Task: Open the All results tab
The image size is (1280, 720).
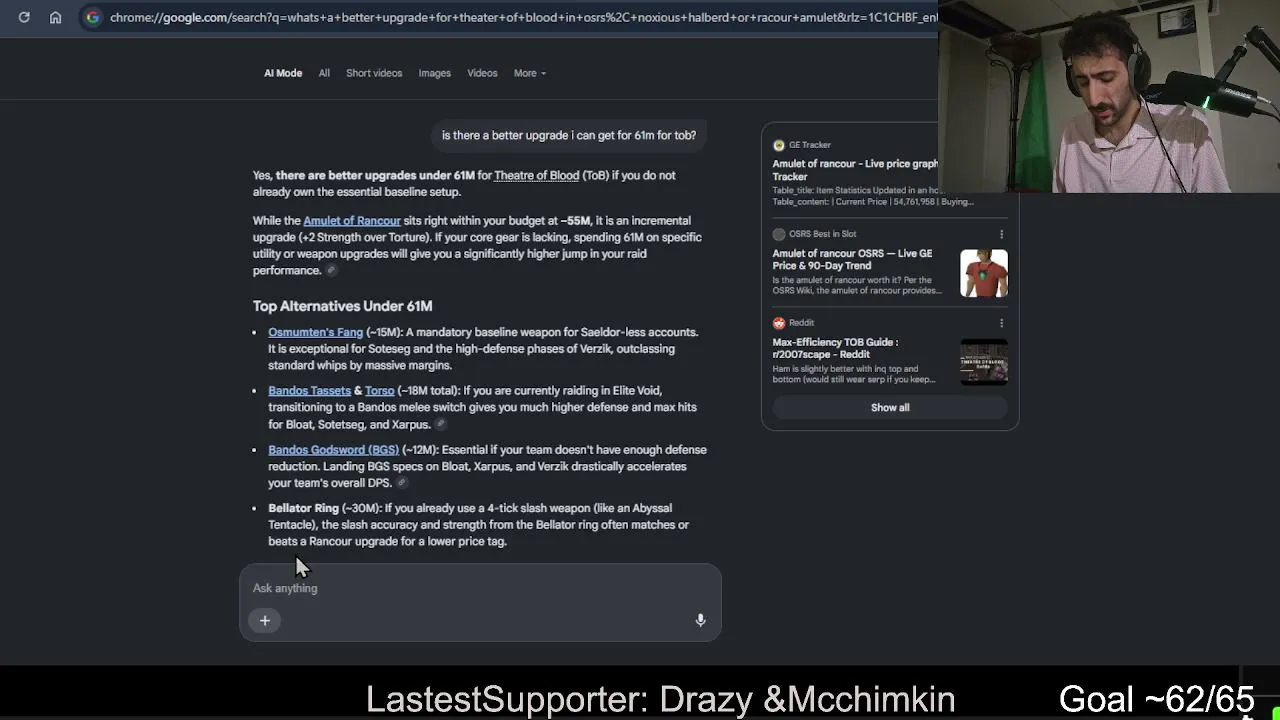Action: (324, 73)
